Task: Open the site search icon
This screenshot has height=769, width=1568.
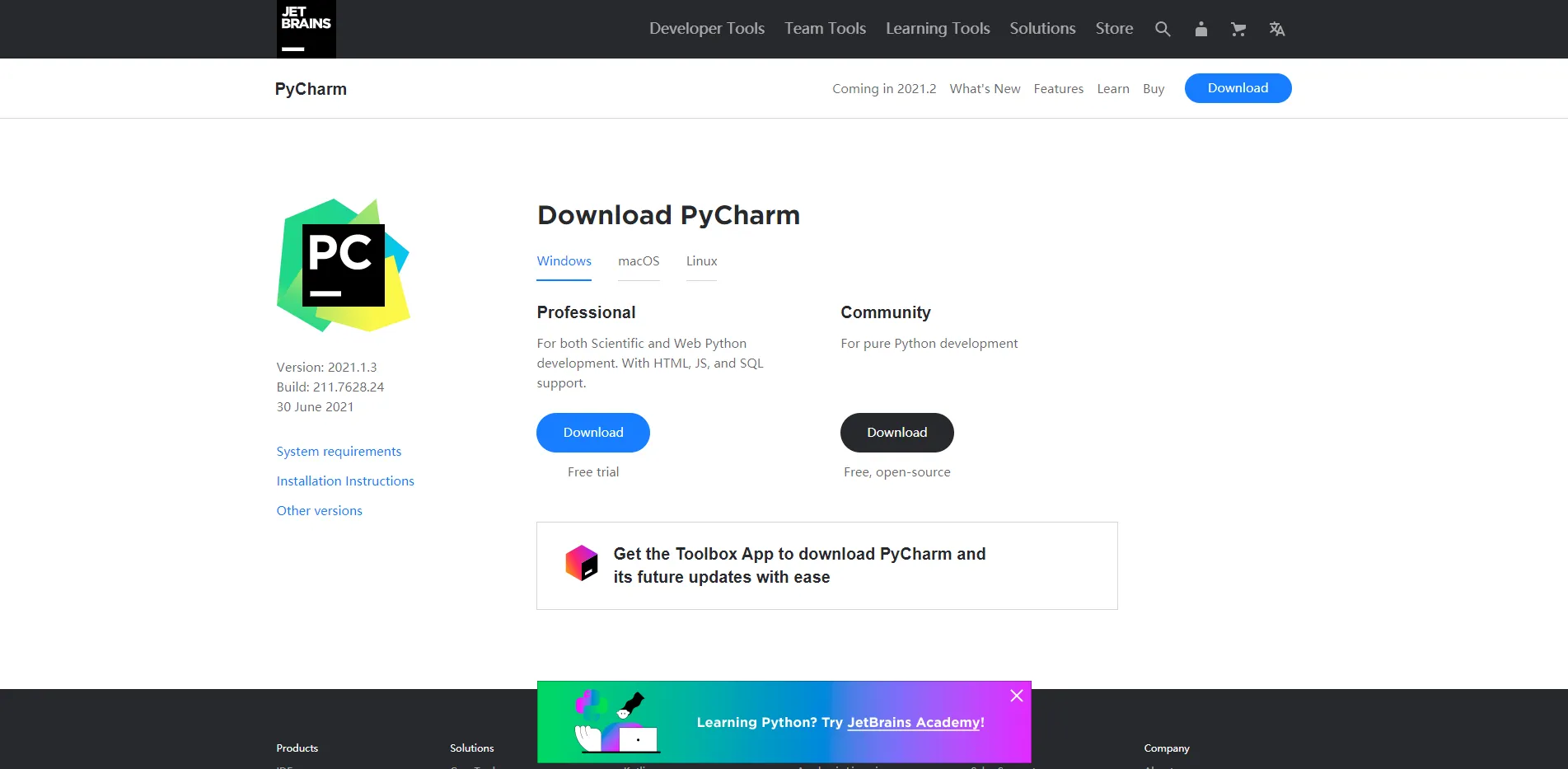Action: 1163,29
